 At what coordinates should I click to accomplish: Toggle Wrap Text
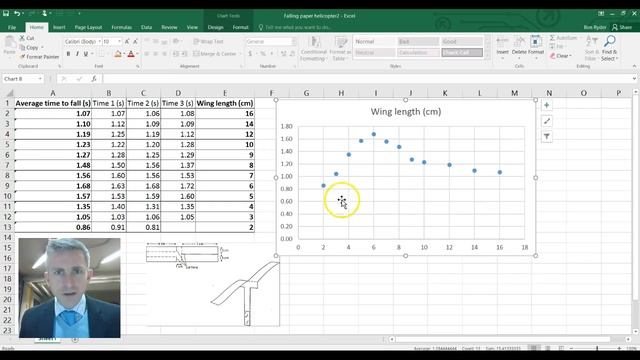pyautogui.click(x=208, y=42)
